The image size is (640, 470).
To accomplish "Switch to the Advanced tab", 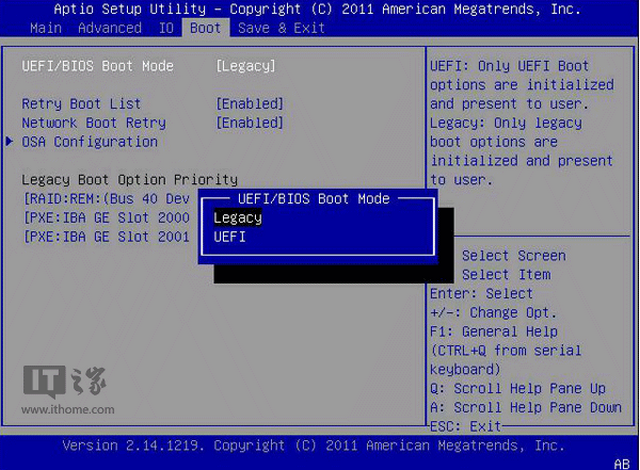I will [x=110, y=27].
